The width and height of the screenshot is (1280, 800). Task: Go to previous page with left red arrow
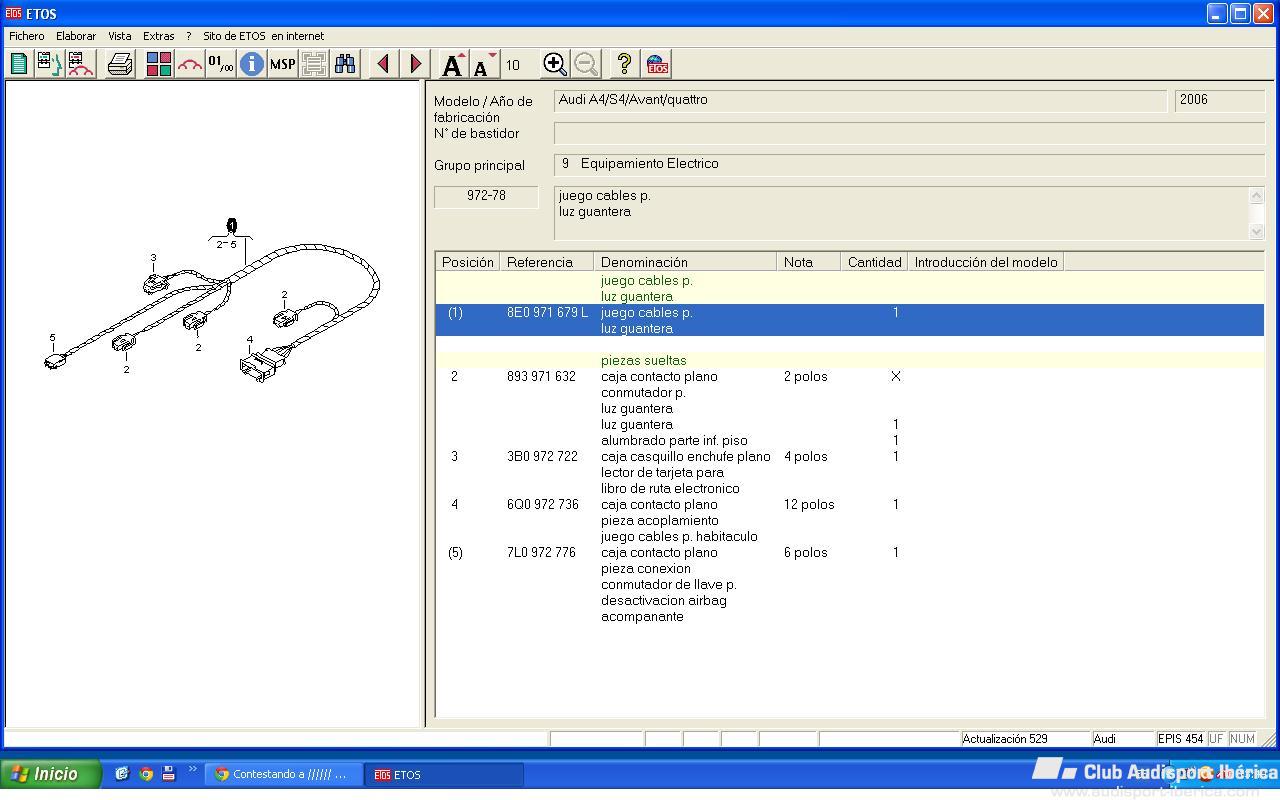click(x=383, y=64)
